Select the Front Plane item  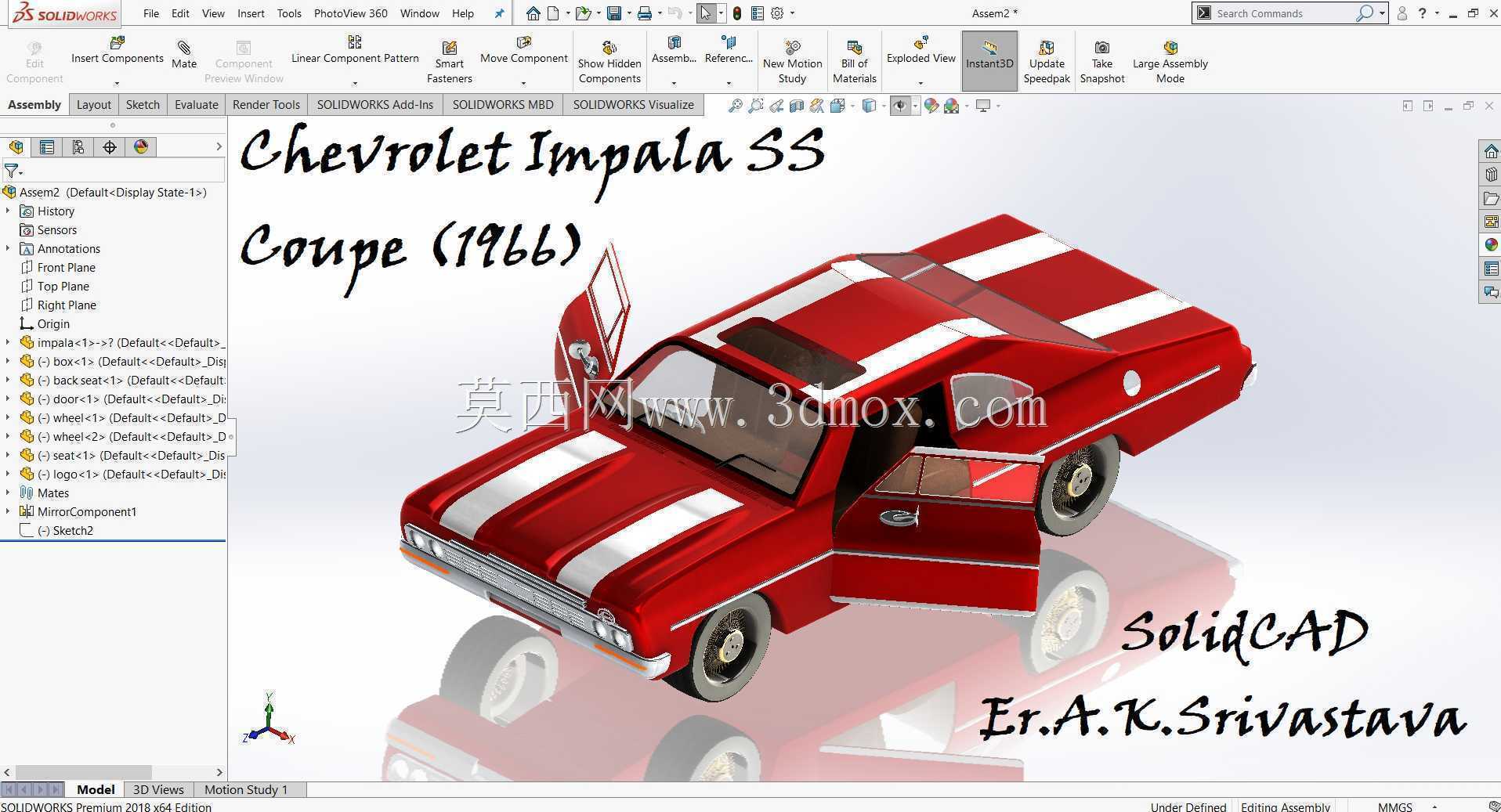(66, 268)
